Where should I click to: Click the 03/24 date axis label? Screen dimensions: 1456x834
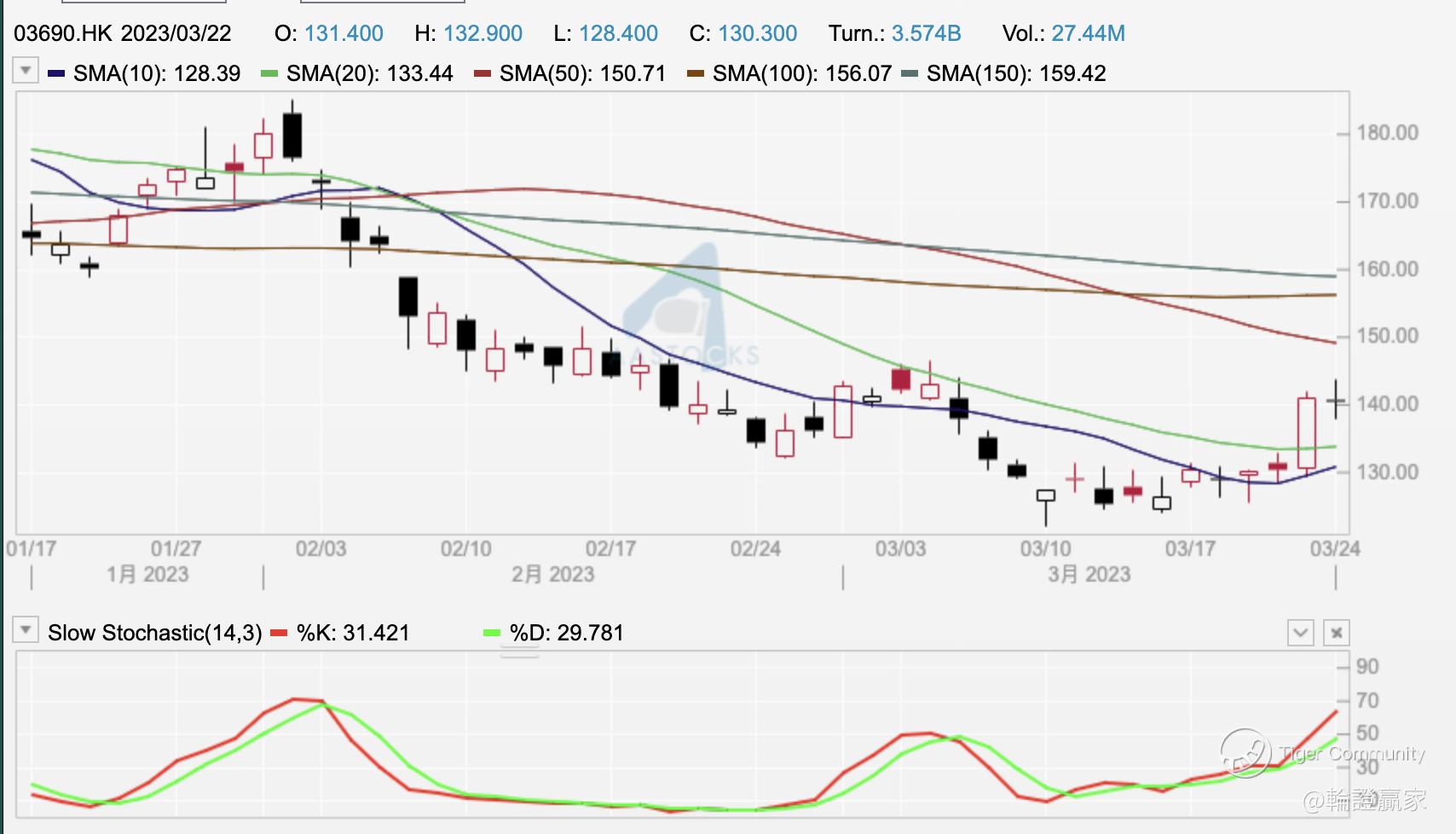tap(1336, 548)
